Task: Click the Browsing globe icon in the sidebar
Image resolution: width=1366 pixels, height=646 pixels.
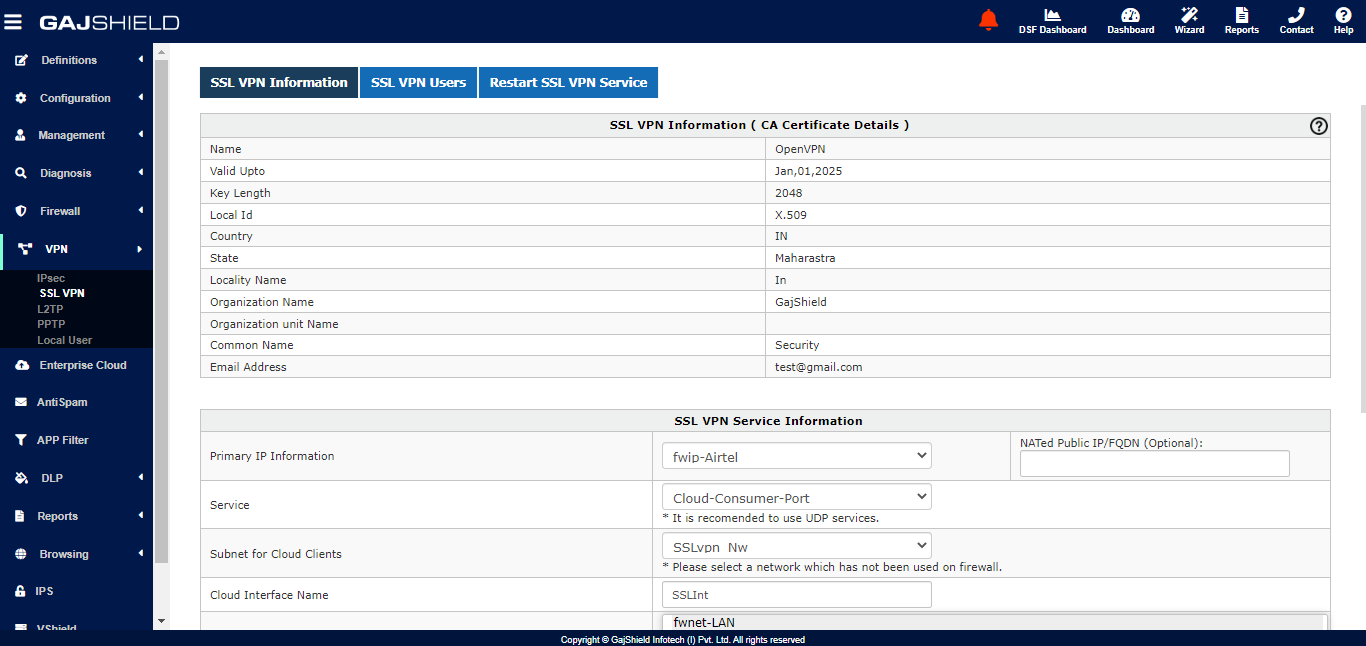Action: pyautogui.click(x=21, y=554)
